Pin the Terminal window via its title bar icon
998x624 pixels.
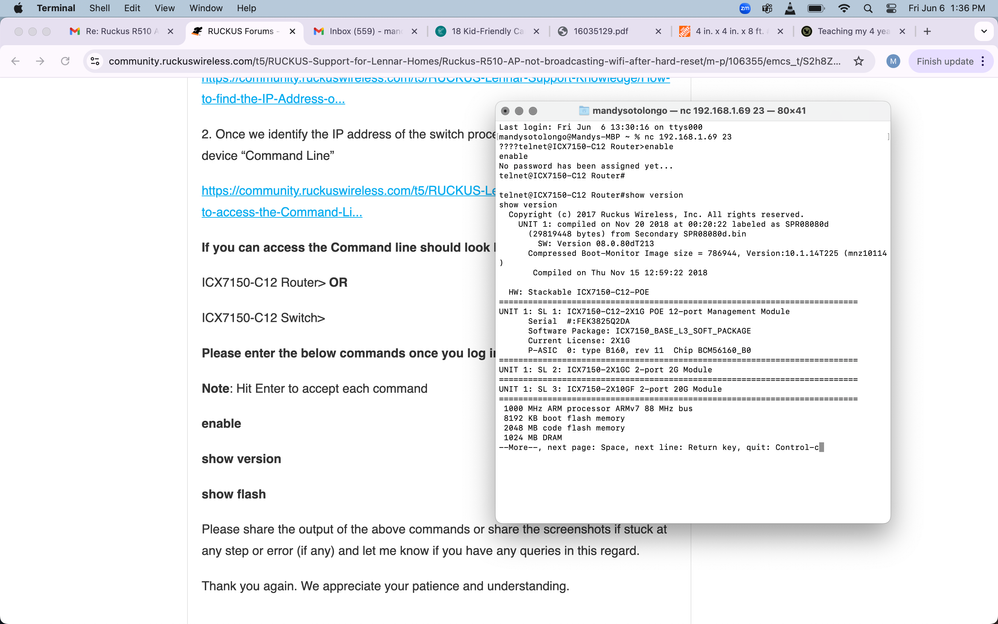(x=585, y=110)
